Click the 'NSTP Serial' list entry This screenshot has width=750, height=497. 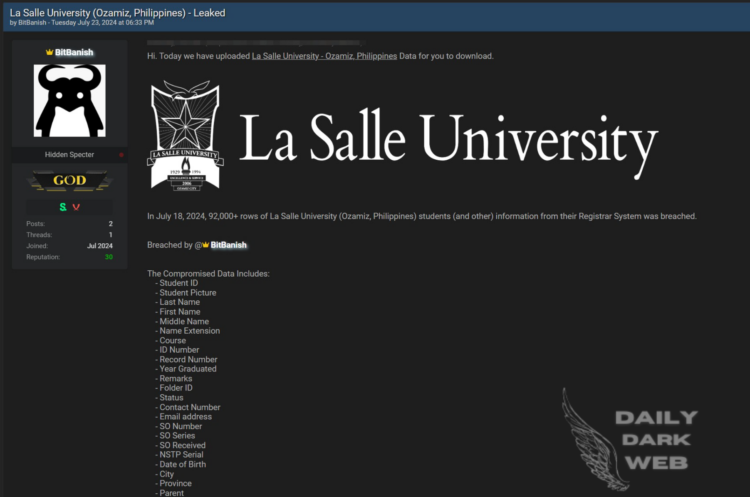point(179,455)
